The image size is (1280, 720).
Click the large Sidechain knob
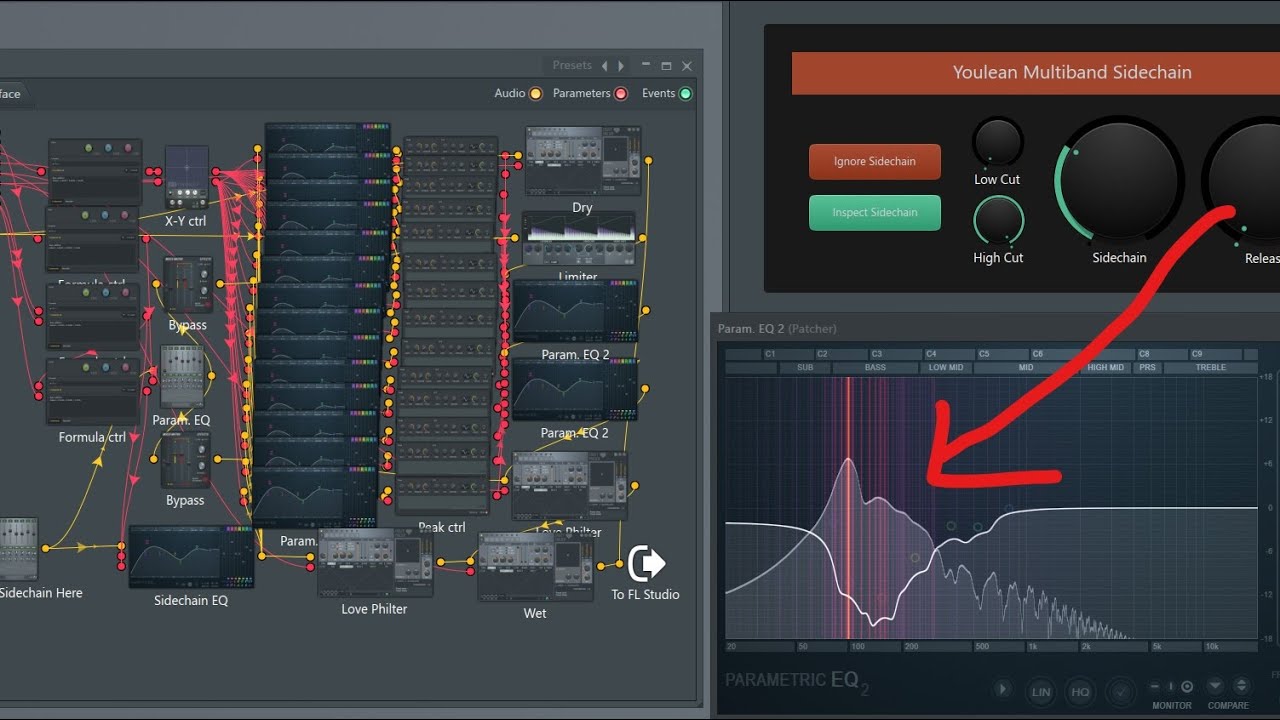click(1119, 180)
